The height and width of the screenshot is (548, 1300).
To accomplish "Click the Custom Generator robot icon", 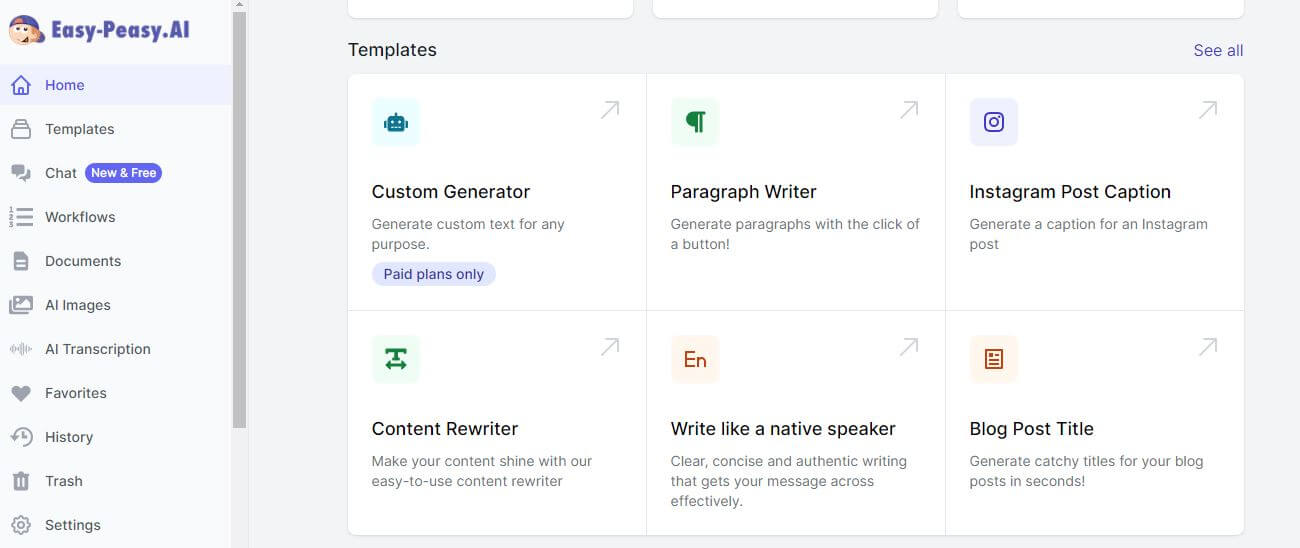I will pos(396,122).
